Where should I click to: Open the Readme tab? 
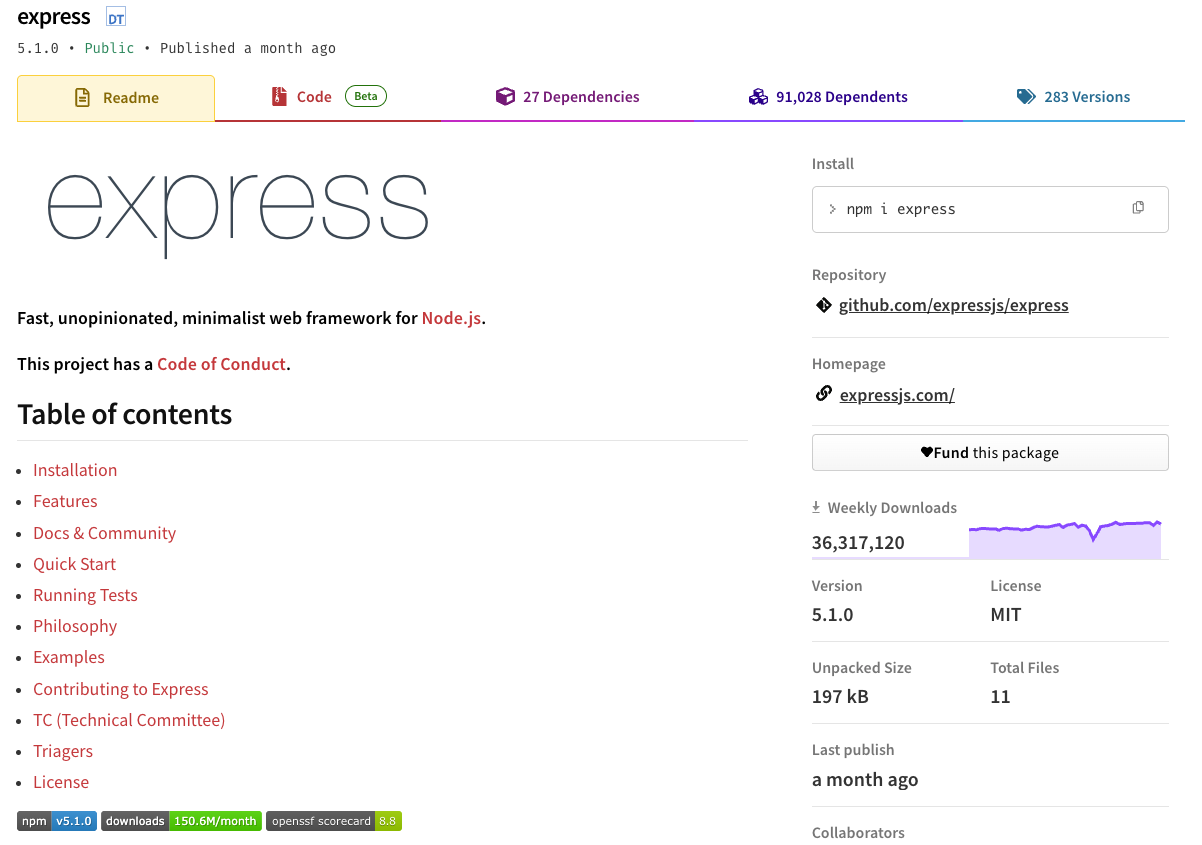[x=116, y=98]
